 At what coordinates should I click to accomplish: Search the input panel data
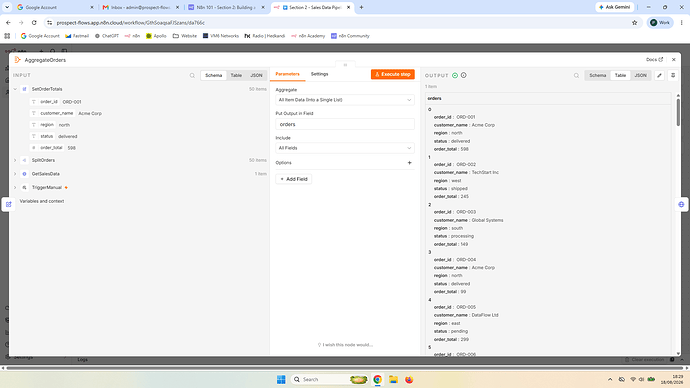point(192,76)
